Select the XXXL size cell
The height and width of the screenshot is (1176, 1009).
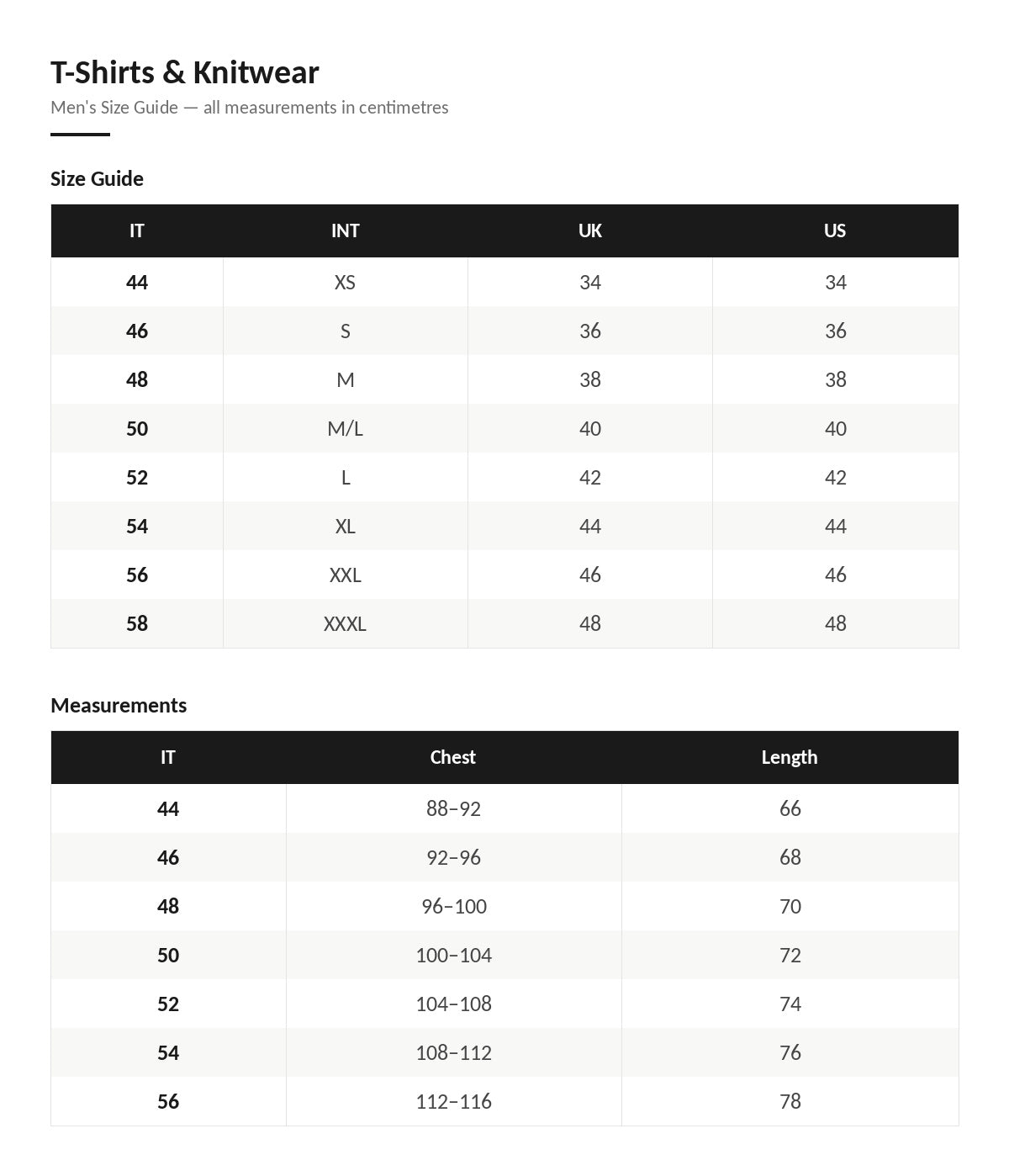click(345, 624)
